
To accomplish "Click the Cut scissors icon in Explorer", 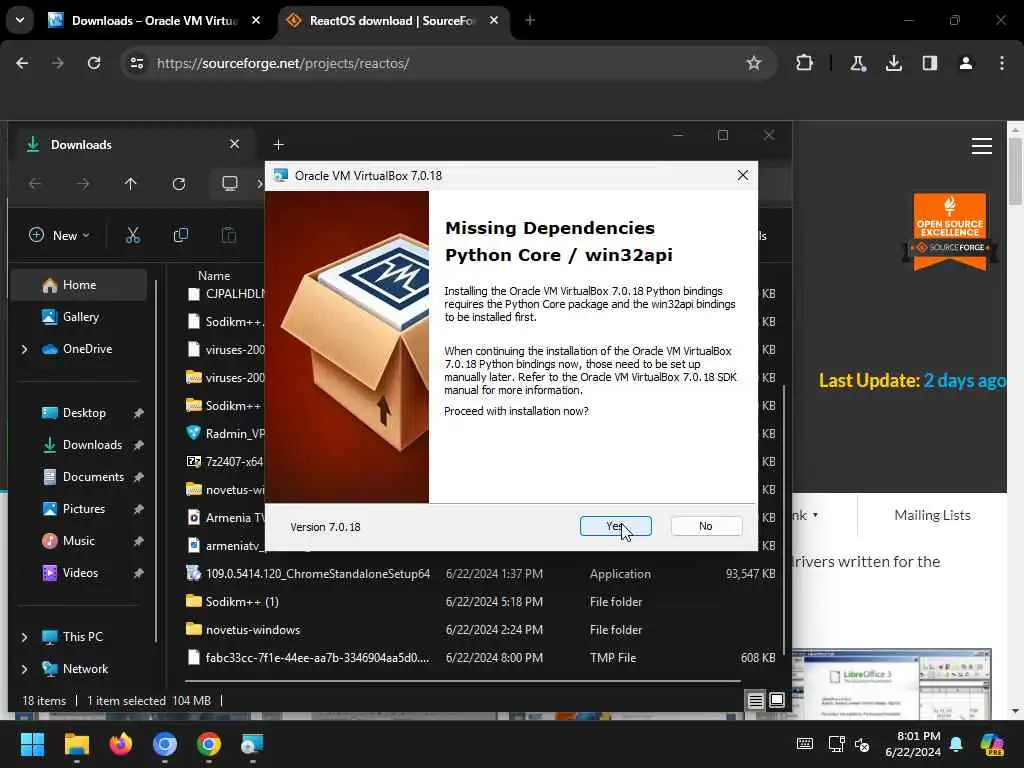I will point(133,236).
